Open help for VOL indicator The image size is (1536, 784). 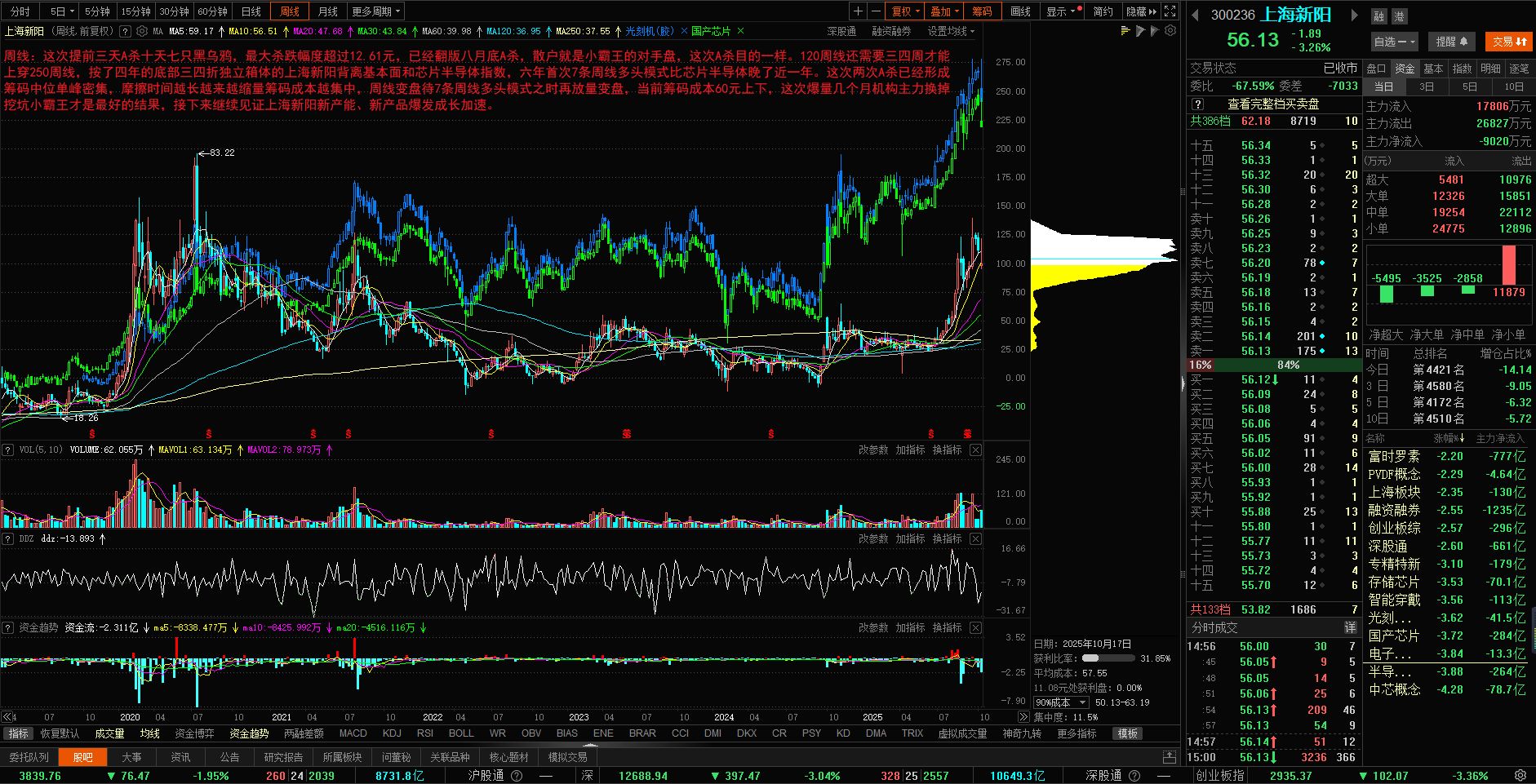click(x=8, y=450)
